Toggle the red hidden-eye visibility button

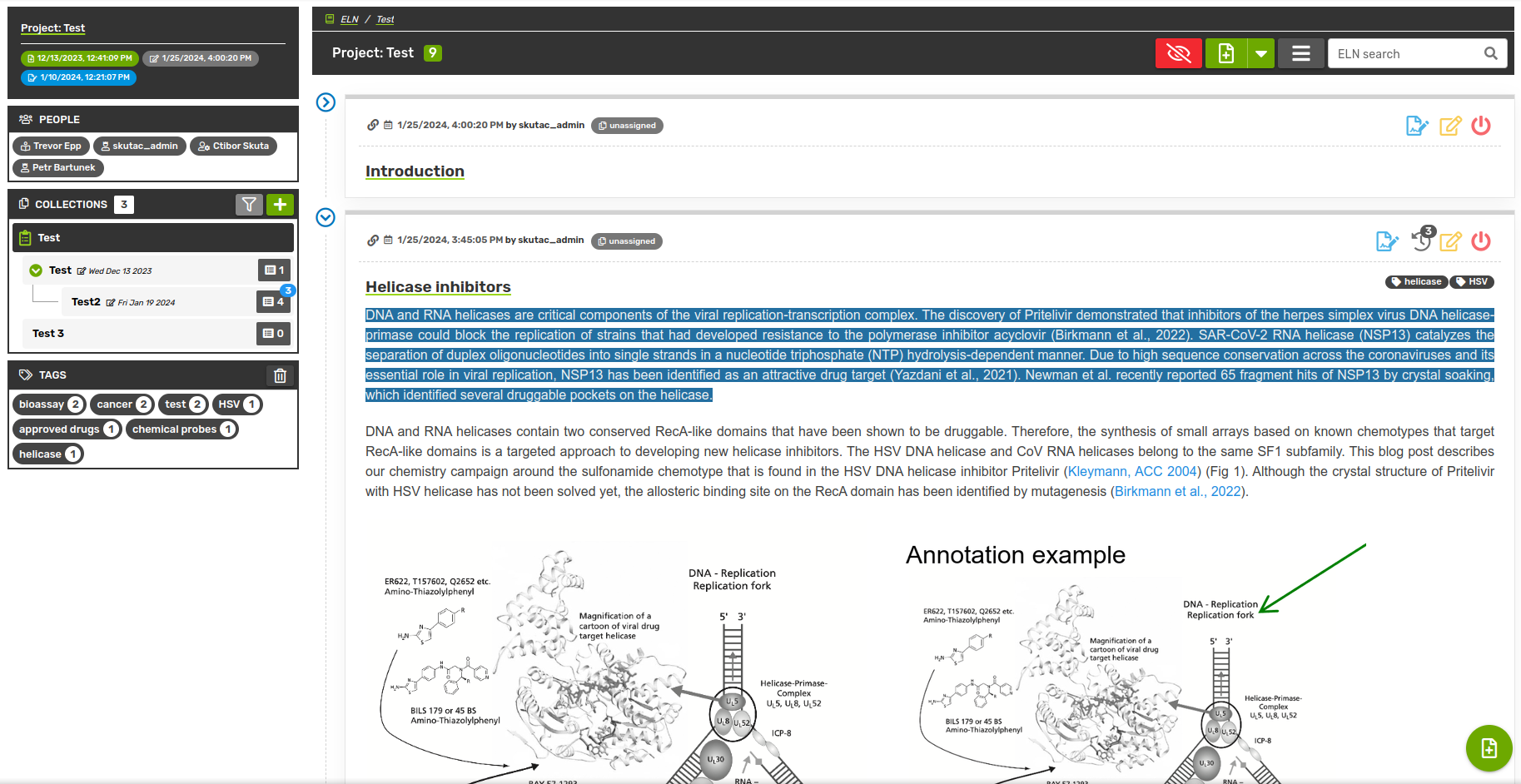[x=1178, y=54]
